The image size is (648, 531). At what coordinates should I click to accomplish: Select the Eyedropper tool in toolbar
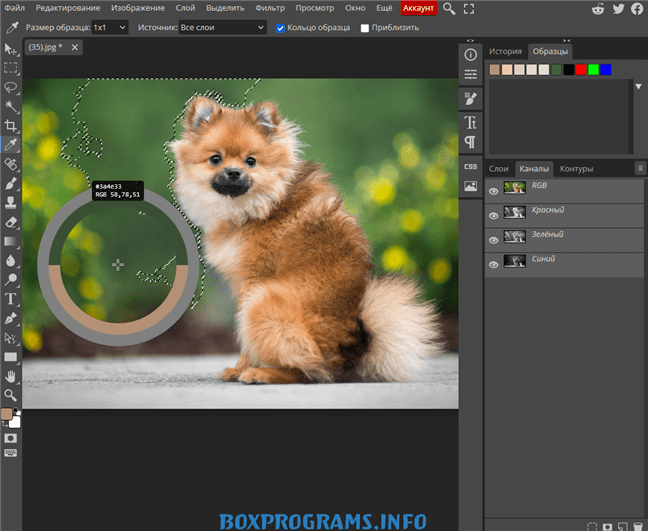[10, 145]
